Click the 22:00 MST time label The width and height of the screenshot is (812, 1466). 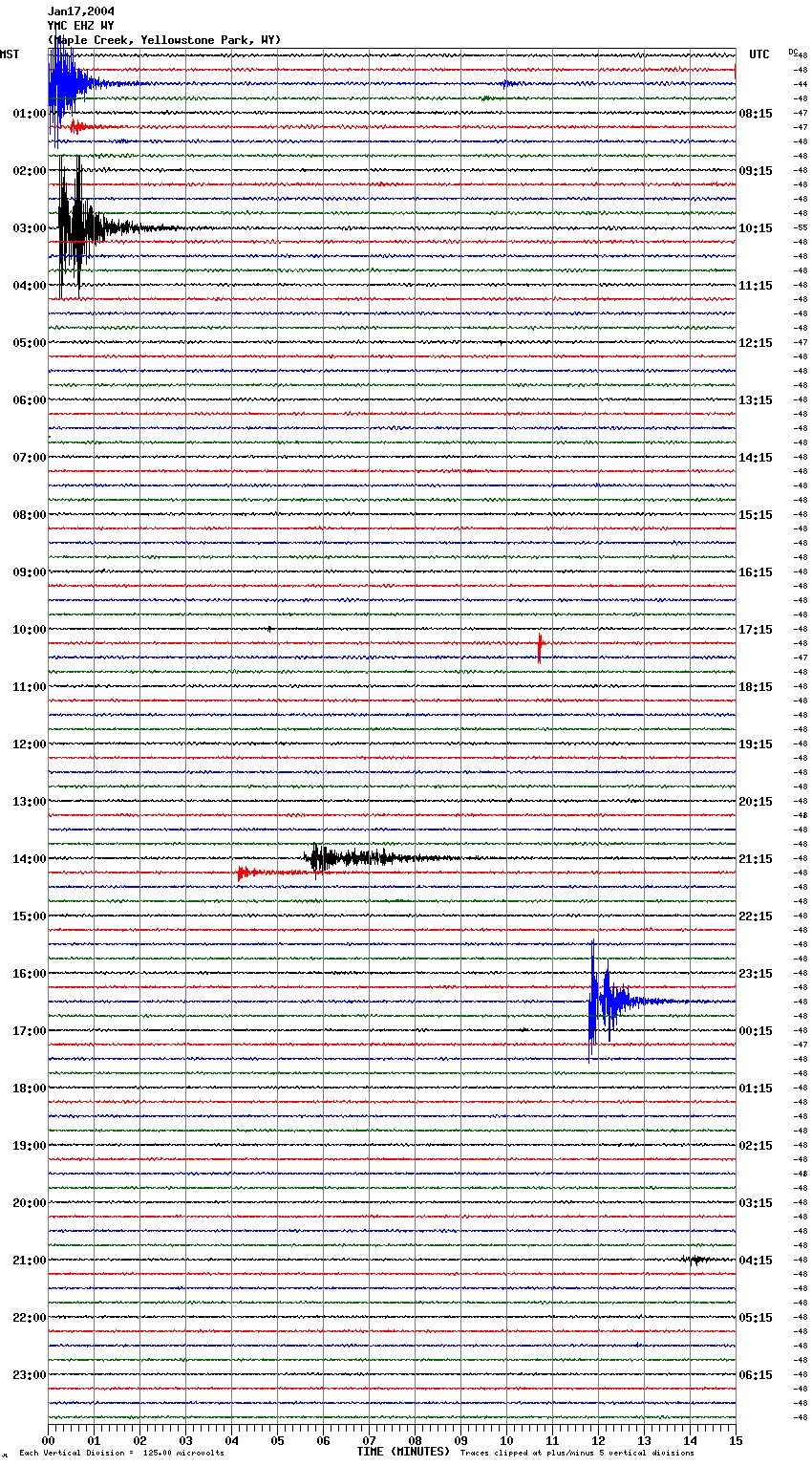(x=30, y=1317)
